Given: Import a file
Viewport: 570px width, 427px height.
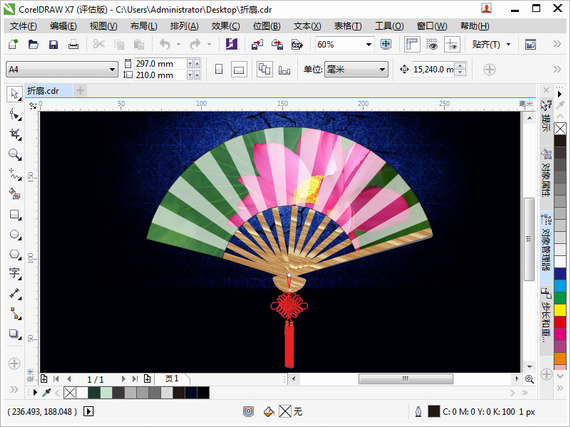Looking at the screenshot, I should 257,44.
